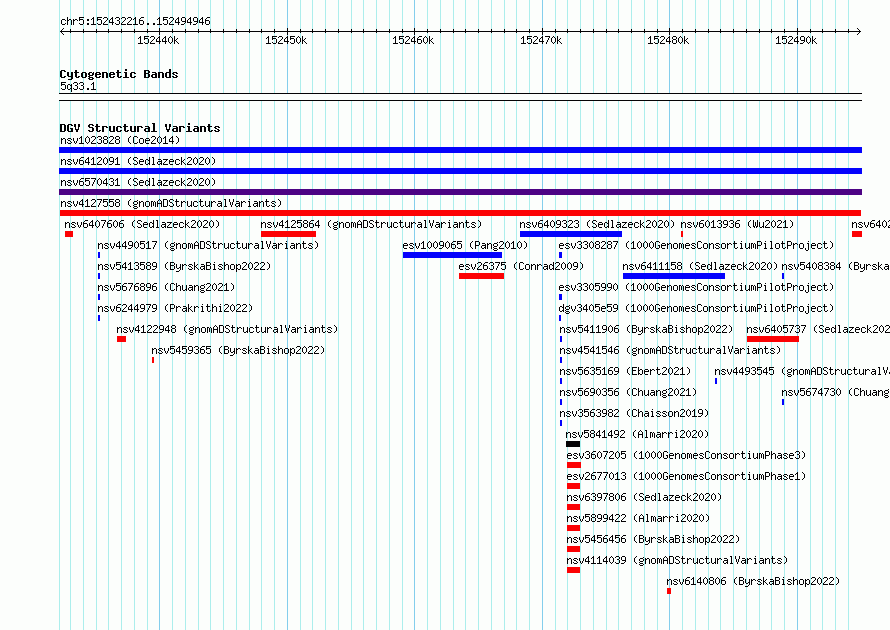The height and width of the screenshot is (630, 890).
Task: Click the 152460k ruler tick label
Action: (x=413, y=40)
